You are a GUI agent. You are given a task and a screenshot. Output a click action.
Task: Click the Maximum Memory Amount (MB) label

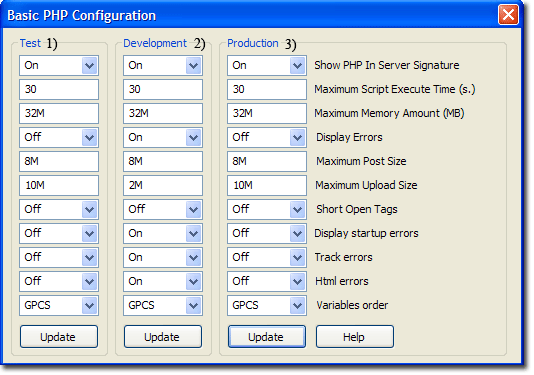[x=389, y=113]
